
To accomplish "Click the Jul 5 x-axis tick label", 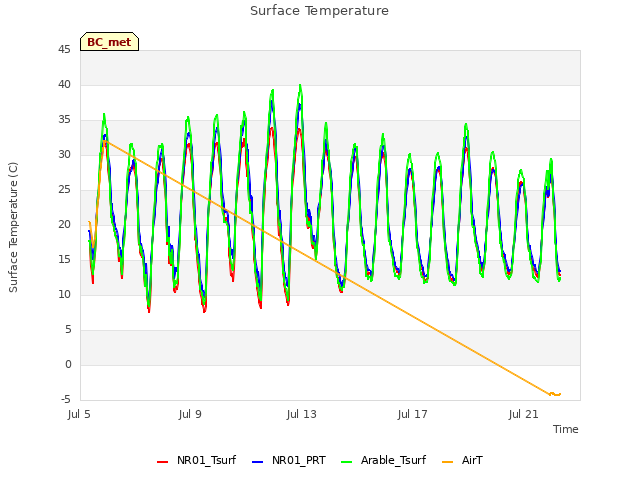I will click(79, 414).
